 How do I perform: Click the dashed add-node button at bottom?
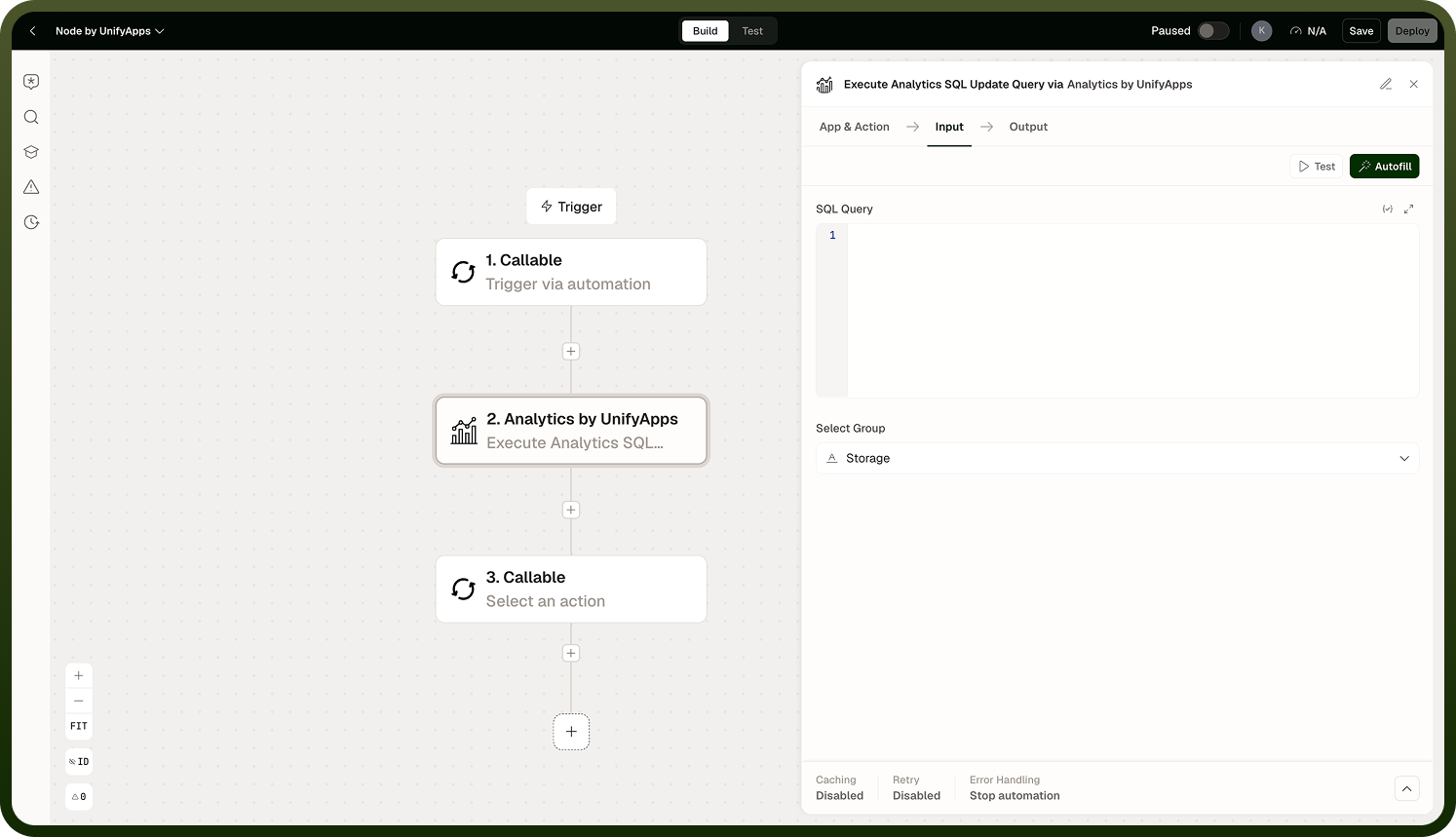(x=571, y=732)
